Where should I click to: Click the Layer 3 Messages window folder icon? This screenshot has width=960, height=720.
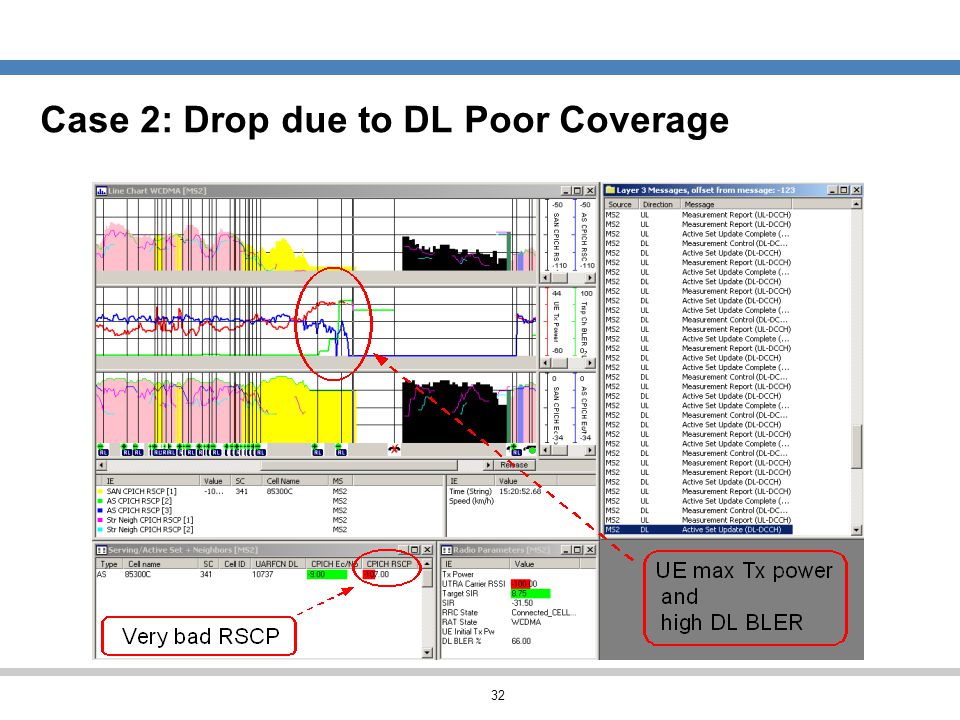point(610,190)
